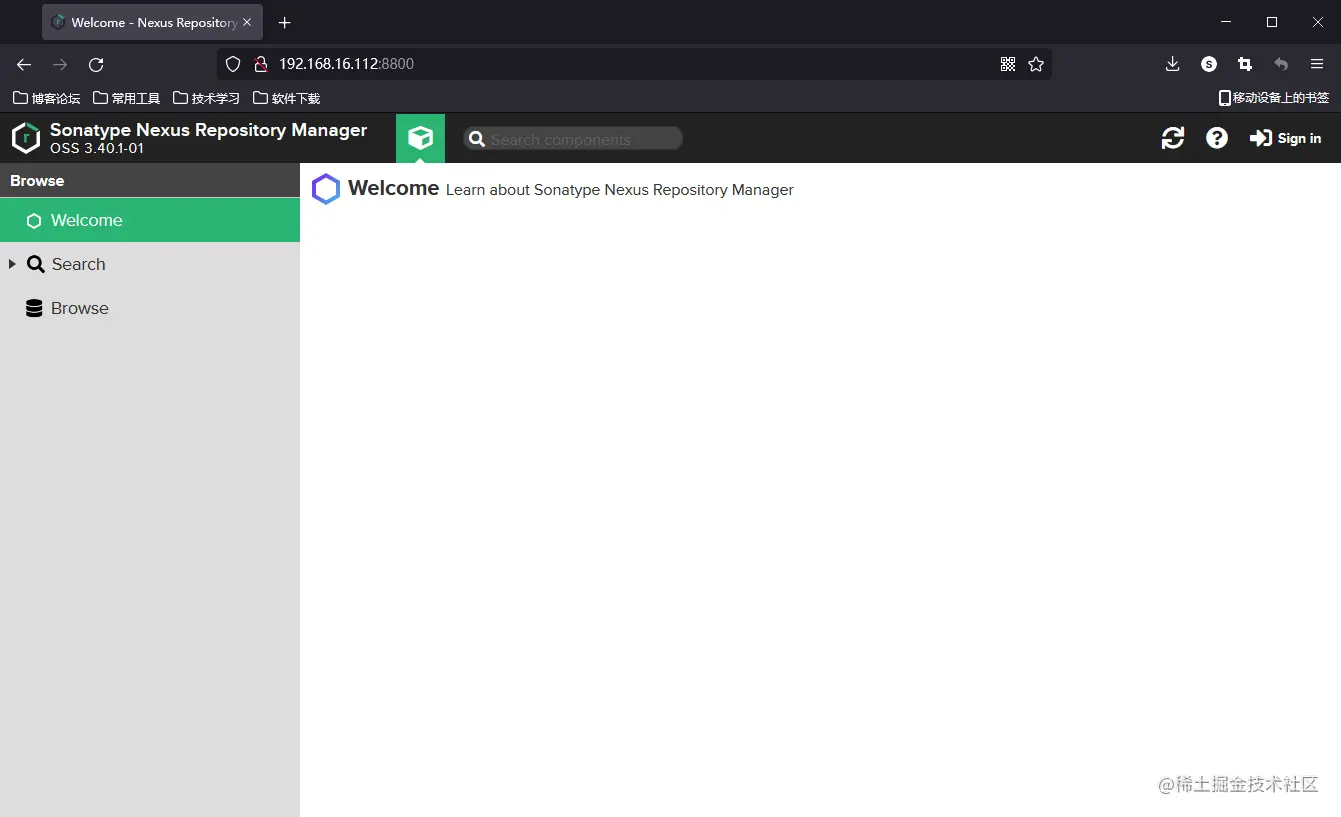Close the Welcome - Nexus Repository tab

247,22
